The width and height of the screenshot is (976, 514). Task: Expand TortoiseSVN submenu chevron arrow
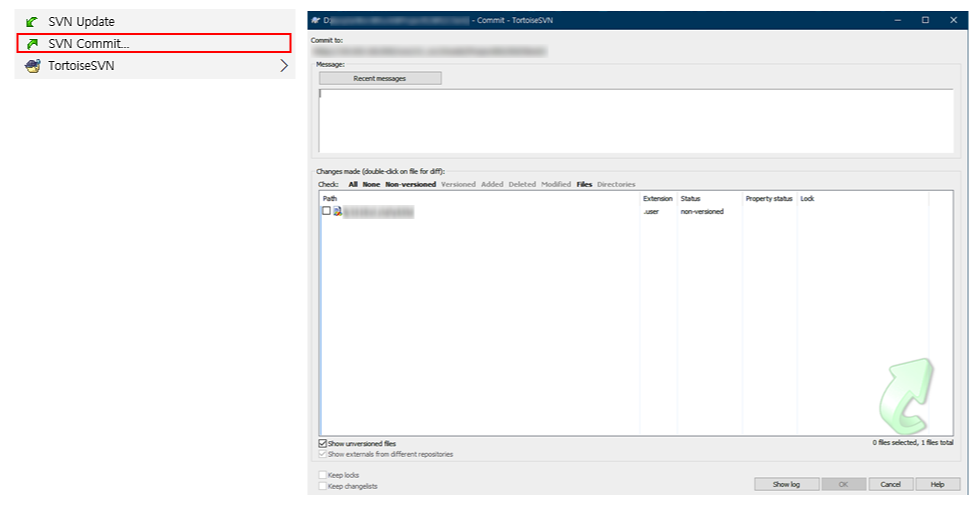[x=284, y=65]
